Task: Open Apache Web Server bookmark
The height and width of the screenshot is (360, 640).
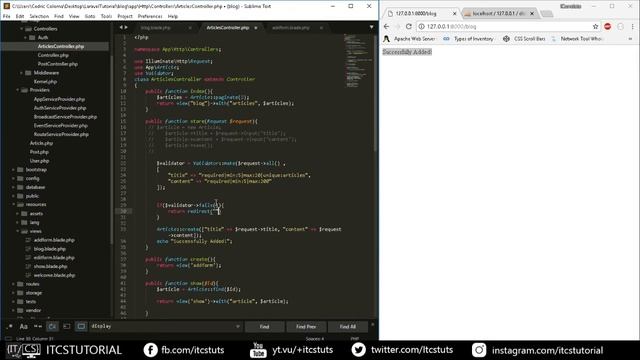Action: 409,39
